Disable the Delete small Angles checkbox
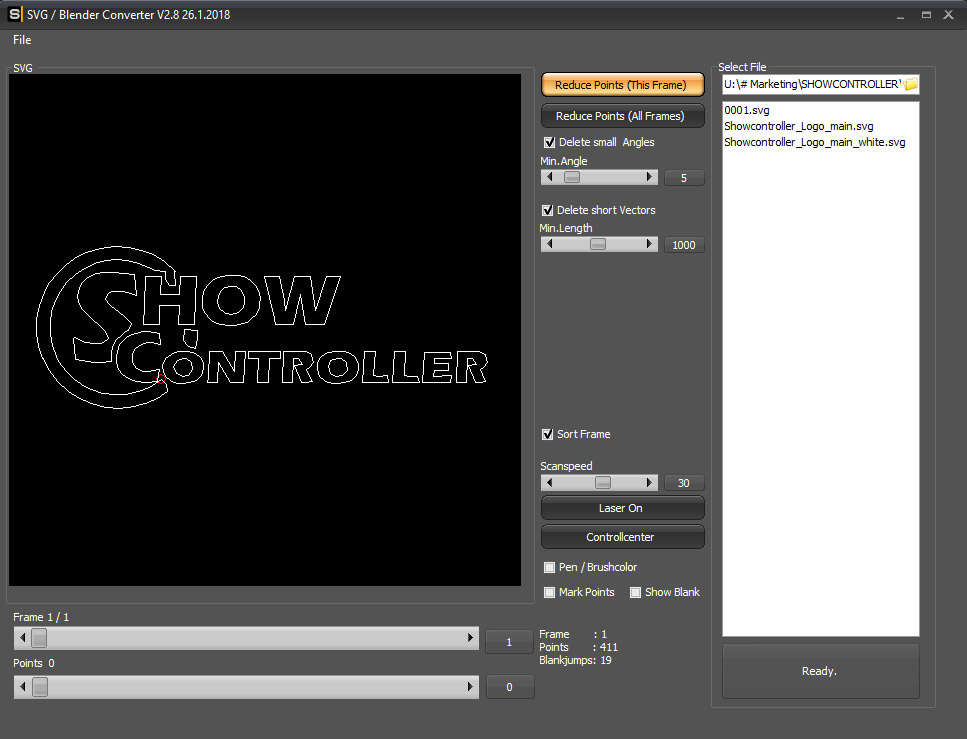The image size is (967, 739). tap(548, 142)
